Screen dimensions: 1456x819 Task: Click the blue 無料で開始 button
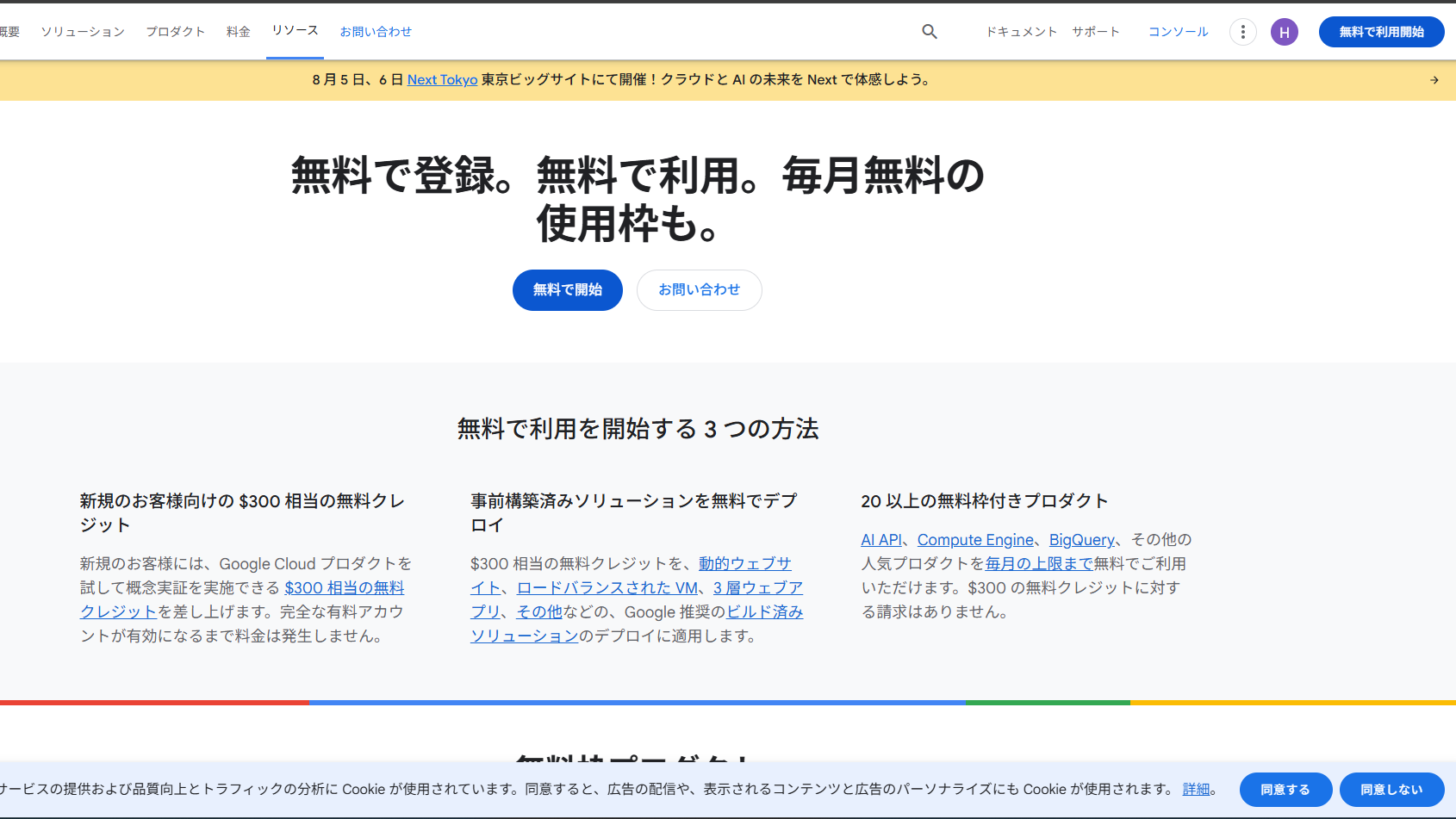tap(567, 290)
